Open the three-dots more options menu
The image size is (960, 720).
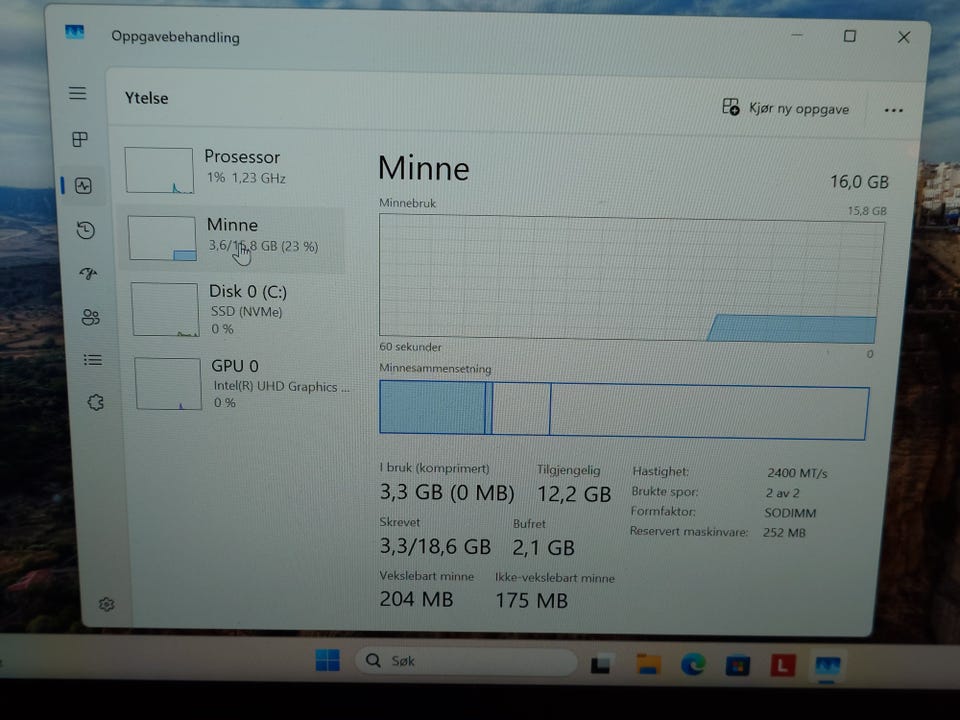click(893, 110)
